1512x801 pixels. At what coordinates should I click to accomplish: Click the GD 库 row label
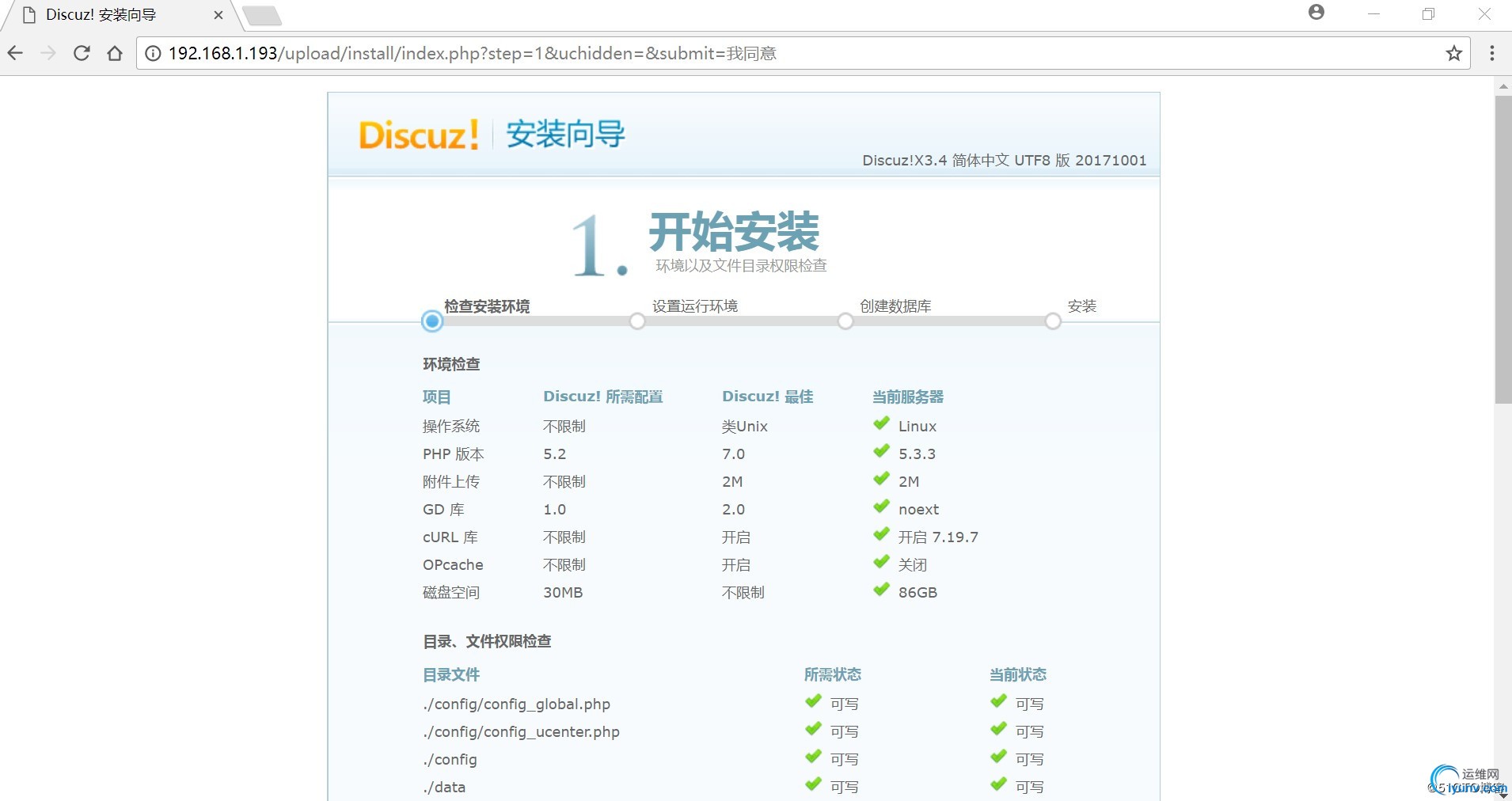click(x=443, y=510)
